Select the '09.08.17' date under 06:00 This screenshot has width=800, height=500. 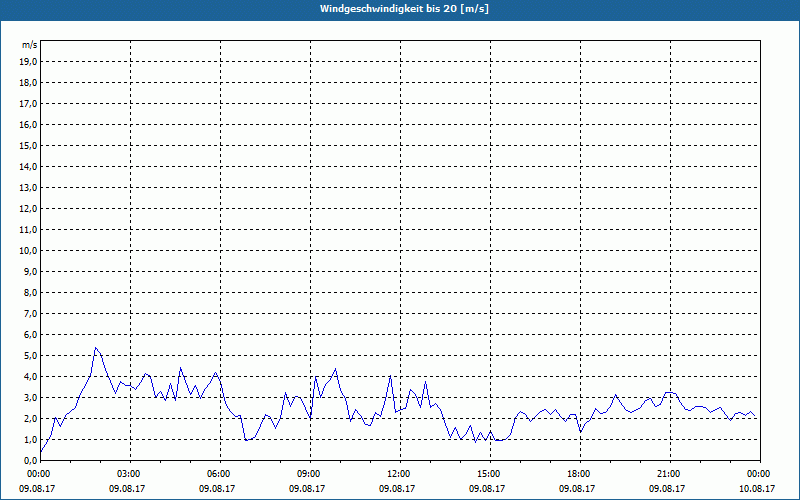pos(217,488)
